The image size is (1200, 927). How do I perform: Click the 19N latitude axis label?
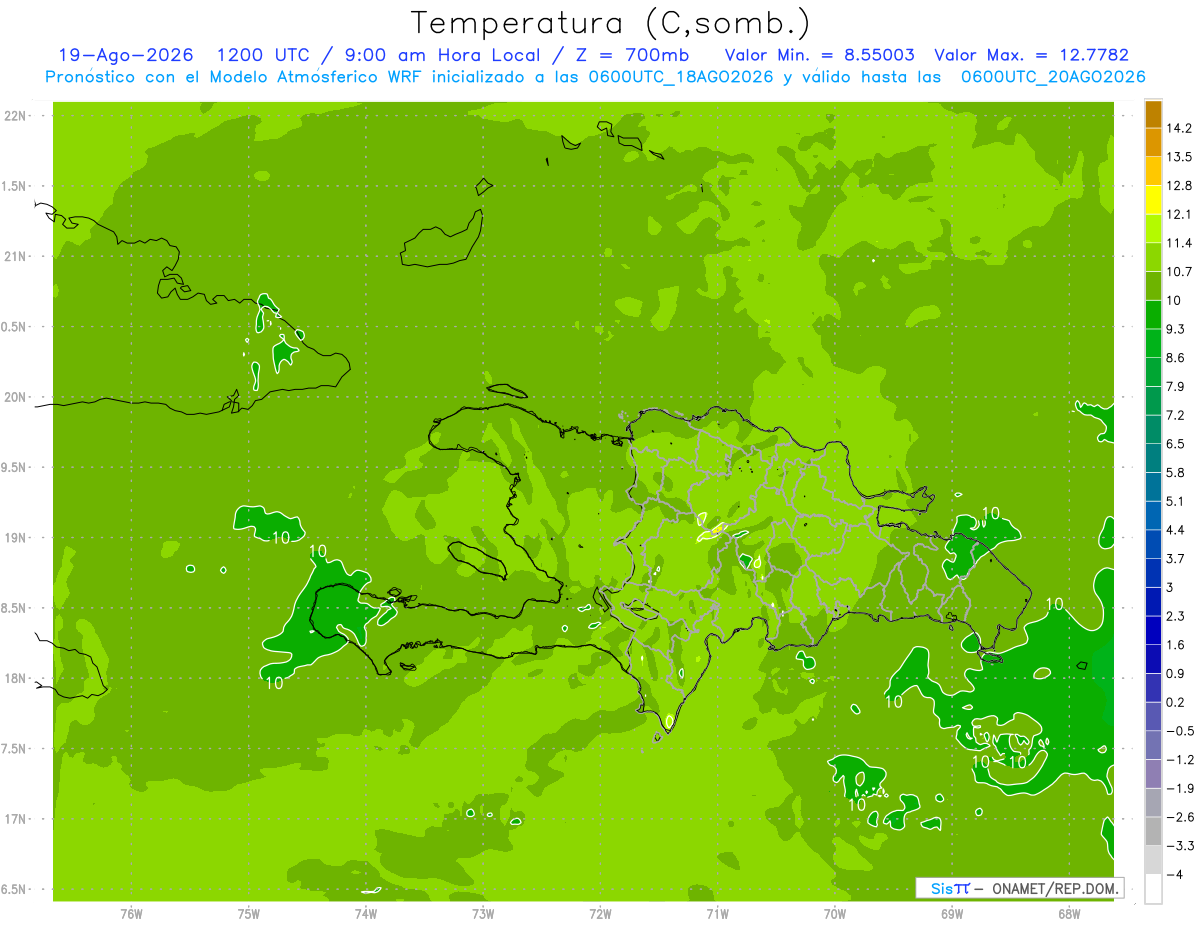coord(16,538)
